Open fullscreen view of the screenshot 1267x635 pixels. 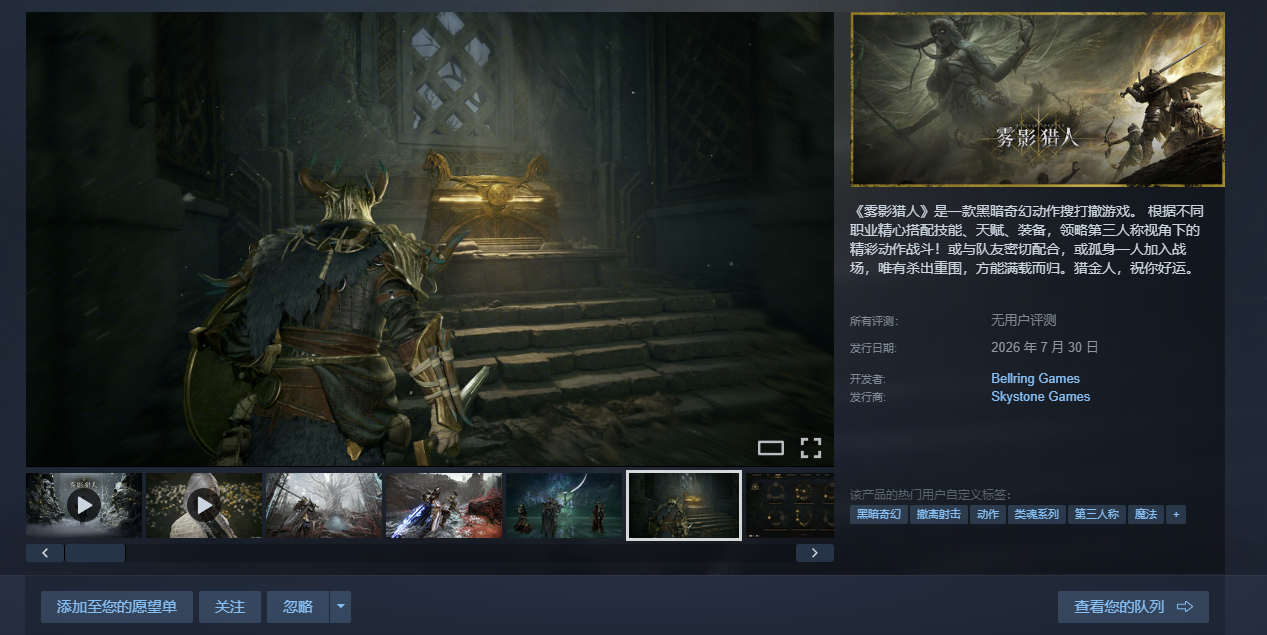(x=811, y=448)
